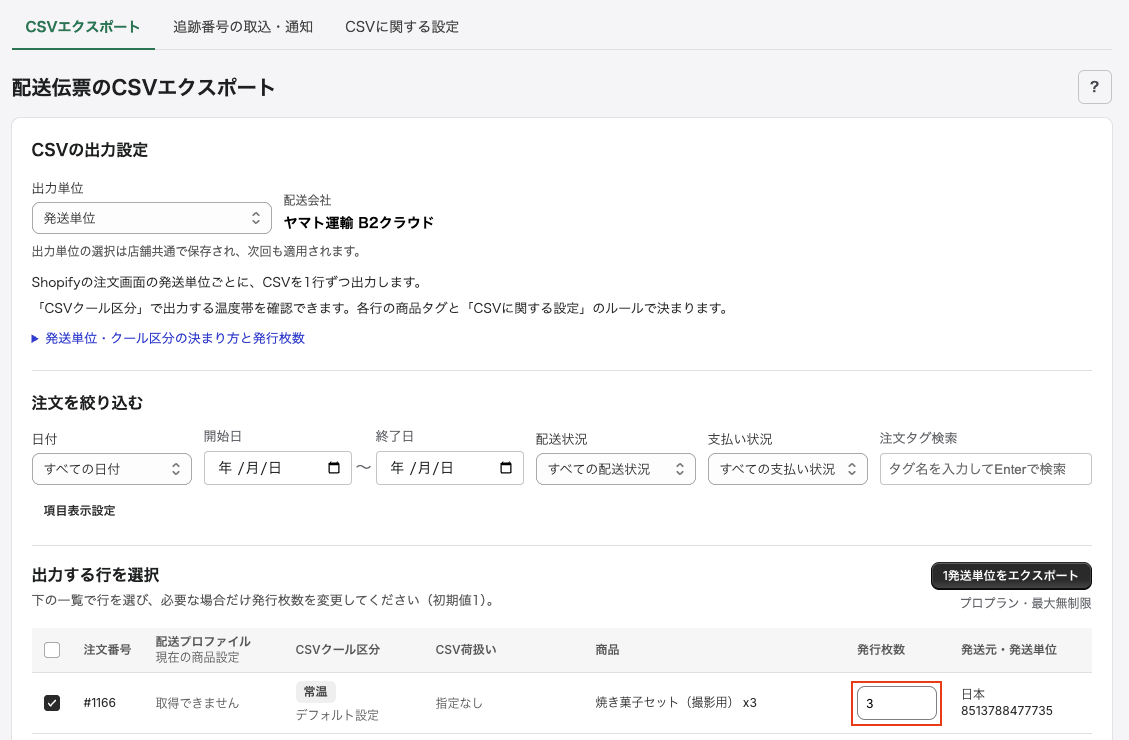Open the すべての日付 date filter dropdown

pyautogui.click(x=112, y=469)
